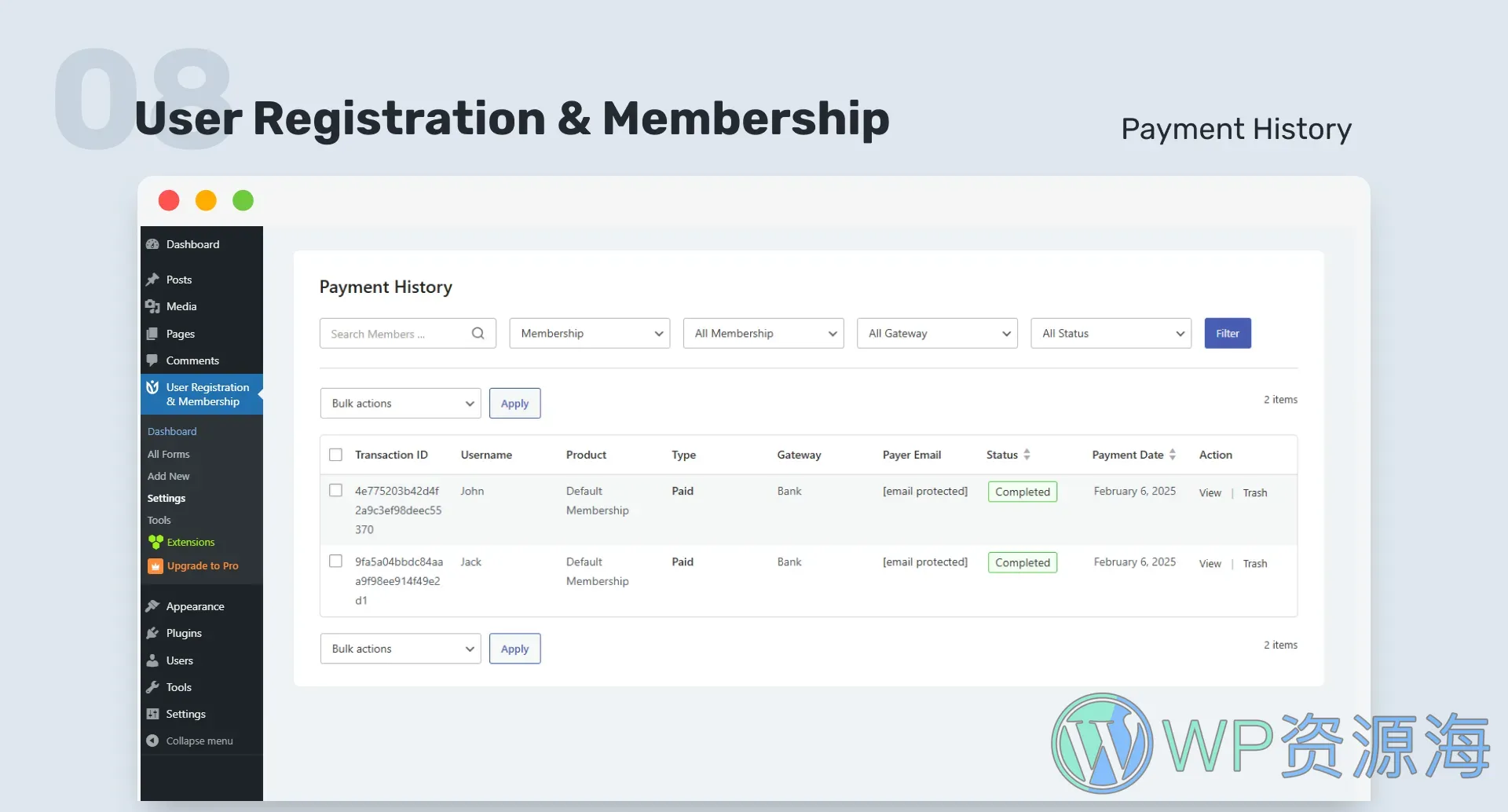
Task: Click the Collapse menu label
Action: click(199, 741)
